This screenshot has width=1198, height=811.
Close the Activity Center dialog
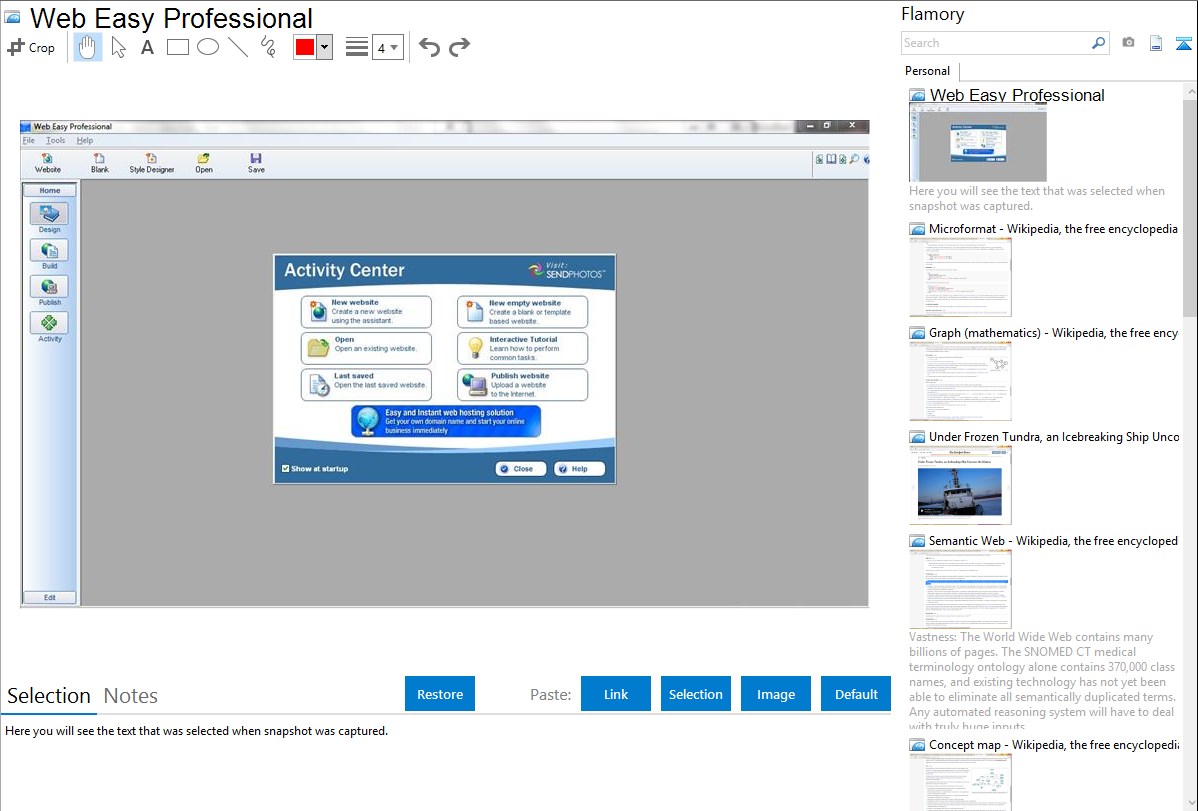click(x=520, y=469)
